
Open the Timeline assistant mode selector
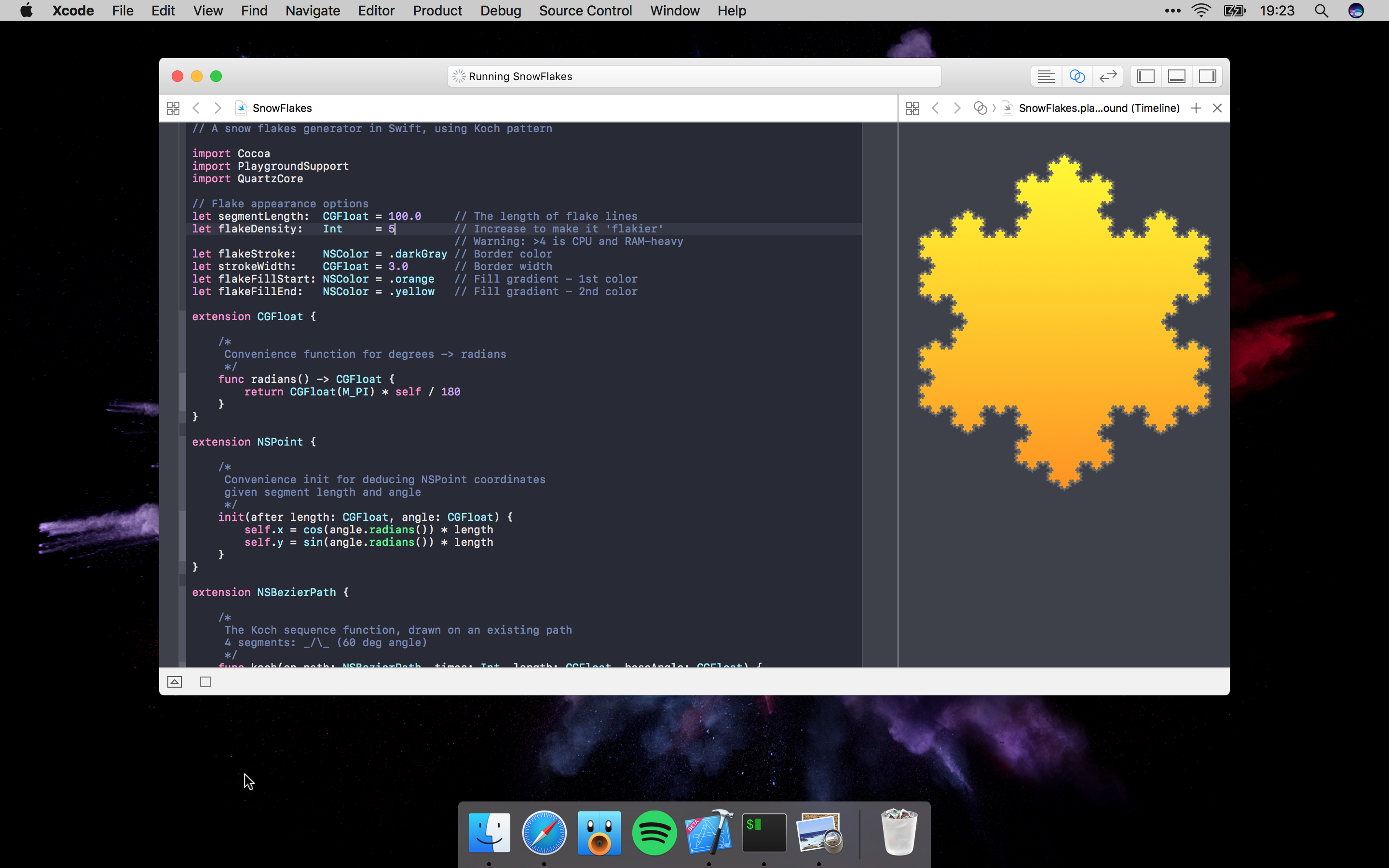(980, 108)
